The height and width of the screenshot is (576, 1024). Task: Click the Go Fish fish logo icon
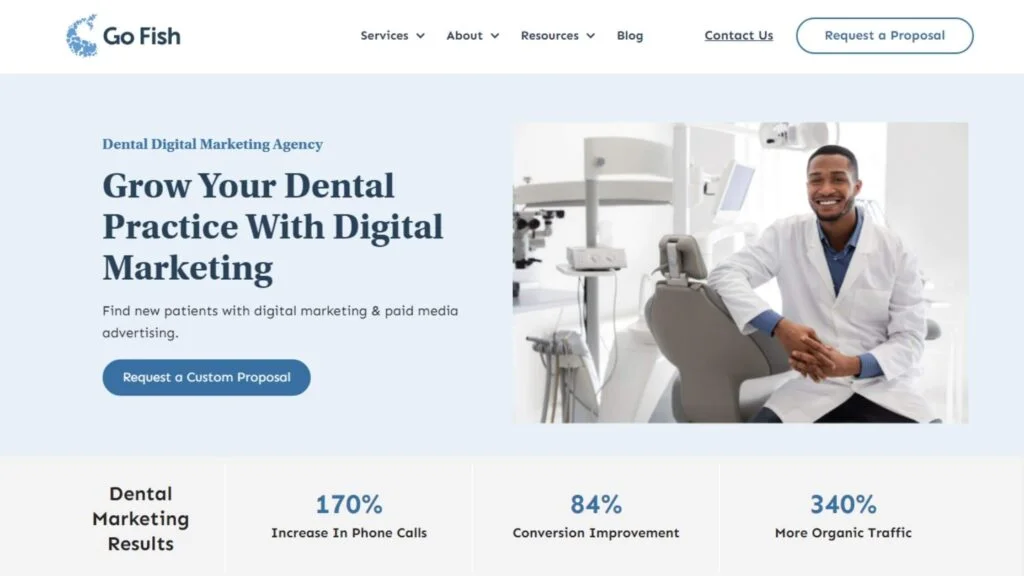[82, 35]
